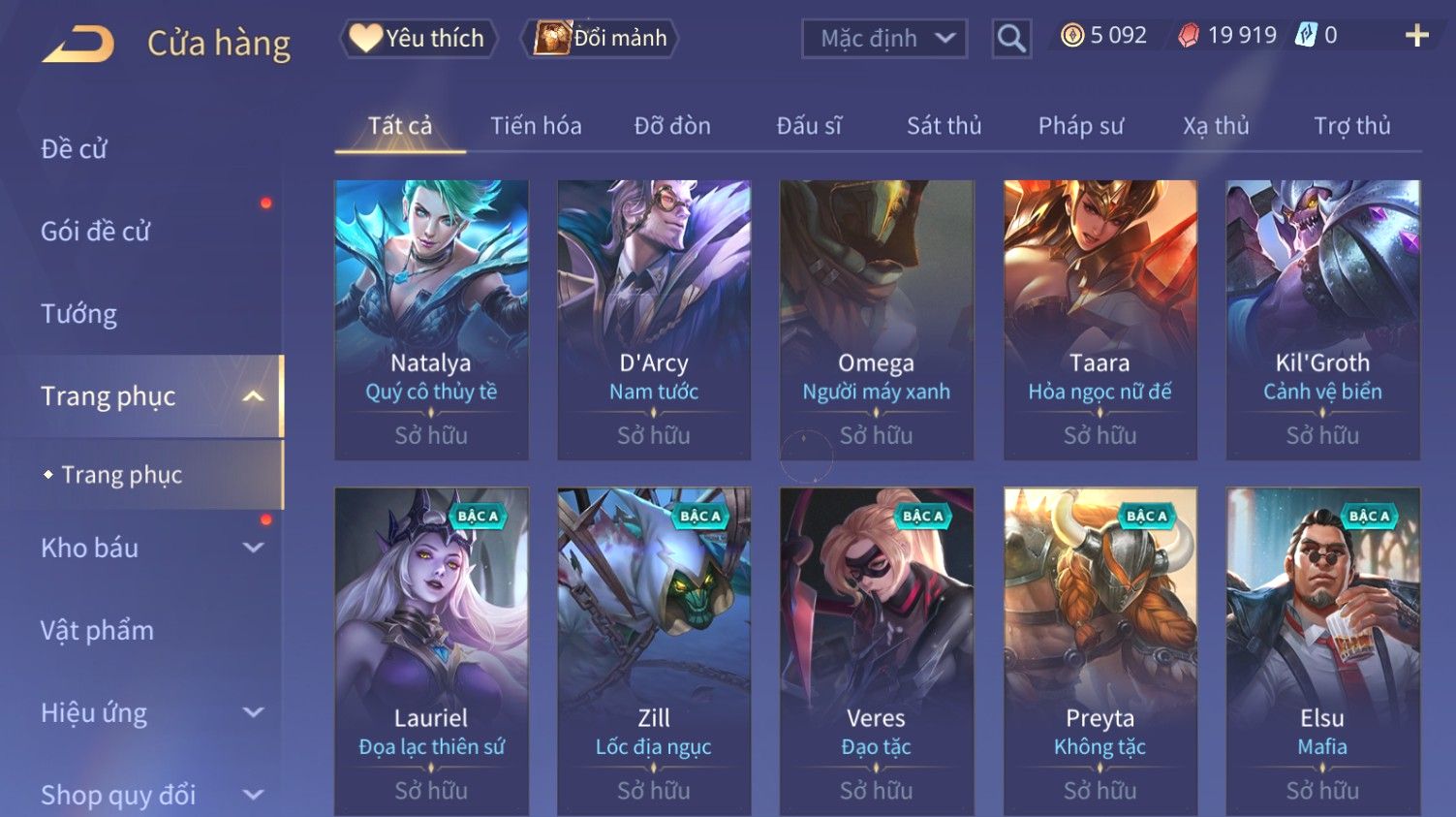
Task: Switch to the Tiến hóa tab
Action: (x=536, y=126)
